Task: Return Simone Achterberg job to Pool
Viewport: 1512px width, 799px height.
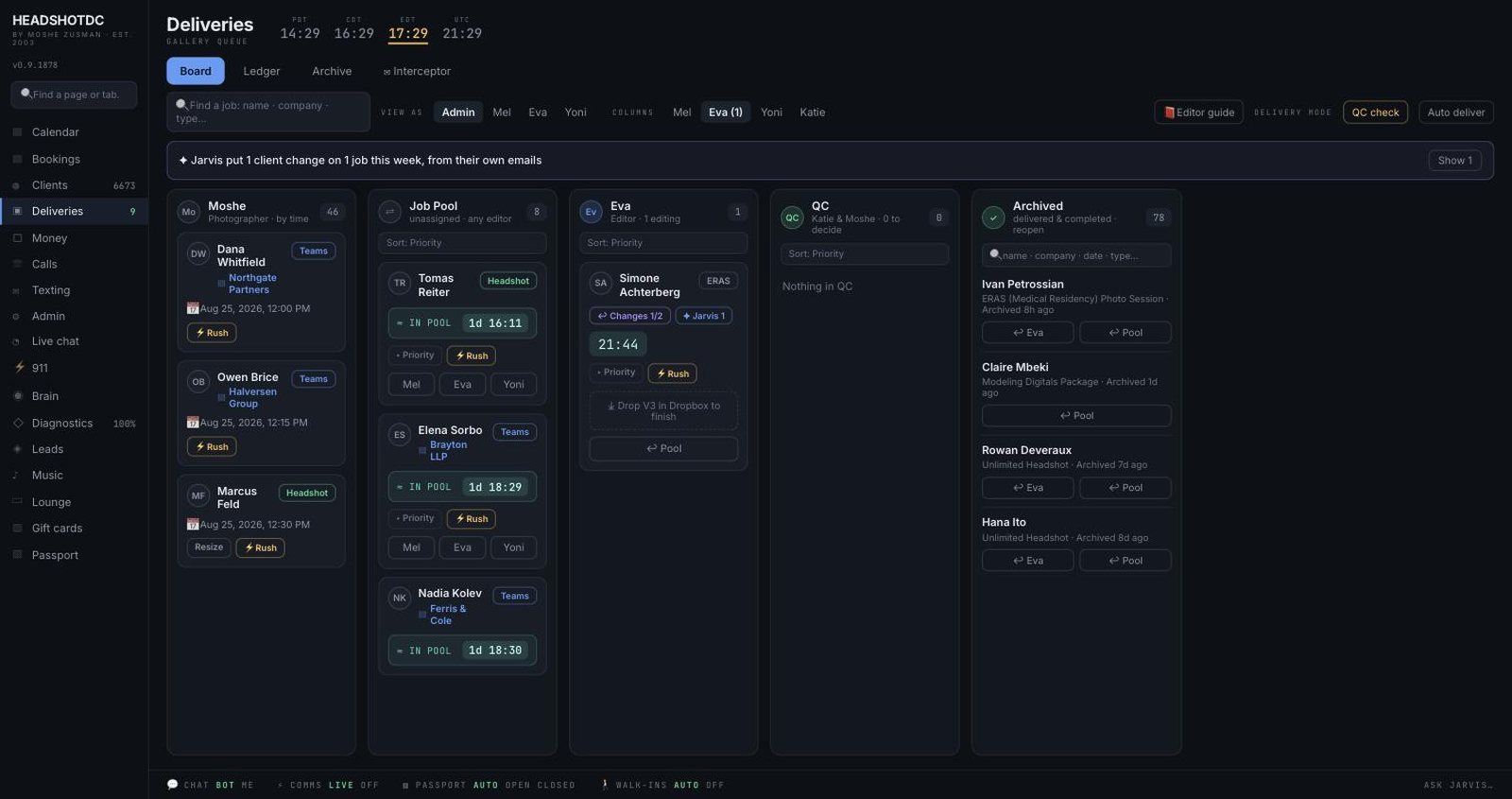Action: coord(663,449)
